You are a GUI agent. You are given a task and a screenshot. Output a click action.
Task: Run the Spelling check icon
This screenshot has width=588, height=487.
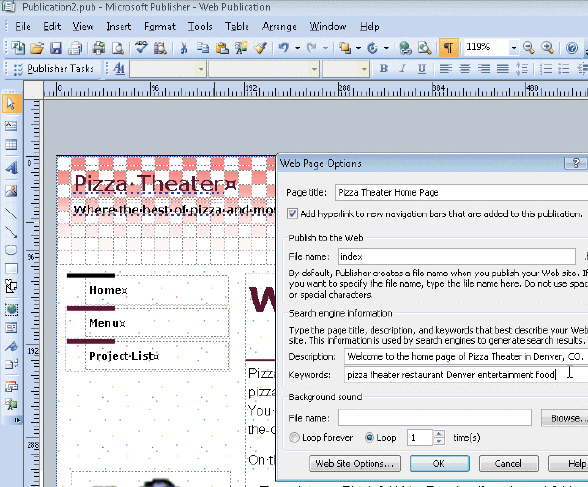[141, 48]
